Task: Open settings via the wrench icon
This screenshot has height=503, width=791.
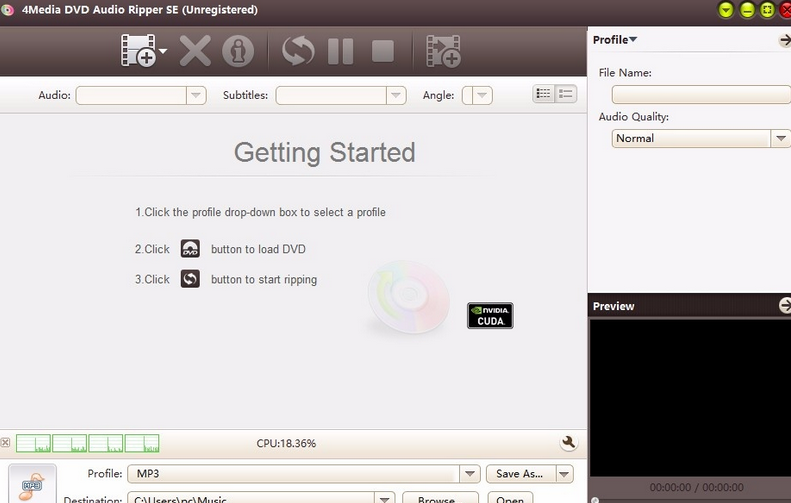Action: (569, 442)
